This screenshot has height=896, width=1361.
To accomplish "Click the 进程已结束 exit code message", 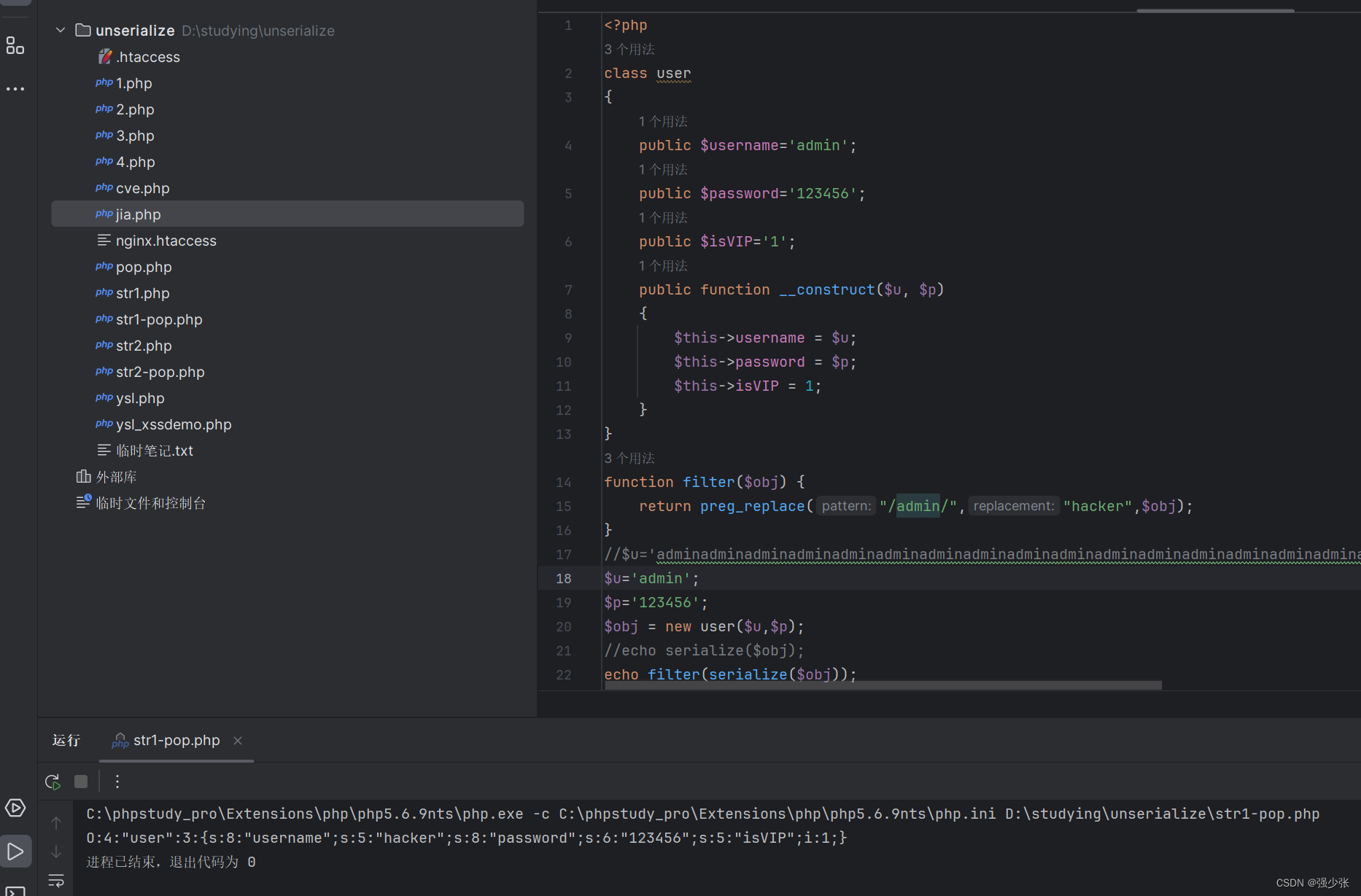I will [x=171, y=862].
